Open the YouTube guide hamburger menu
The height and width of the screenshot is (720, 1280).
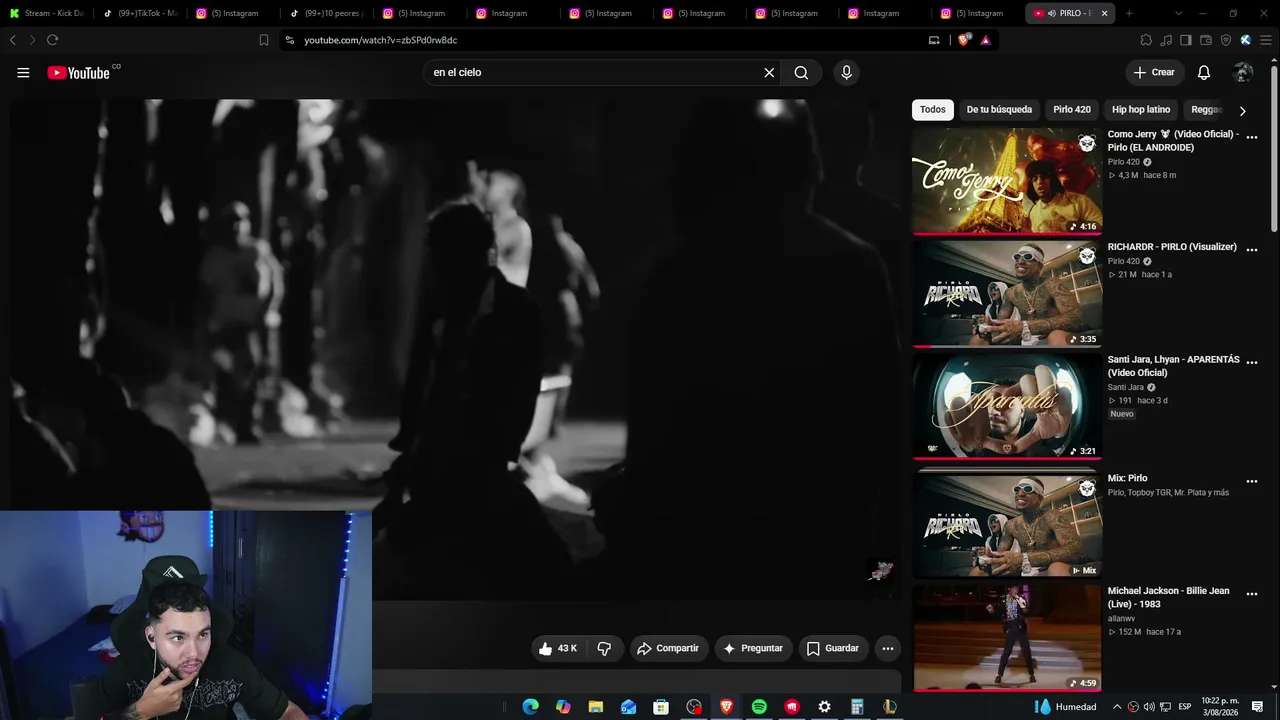tap(23, 72)
